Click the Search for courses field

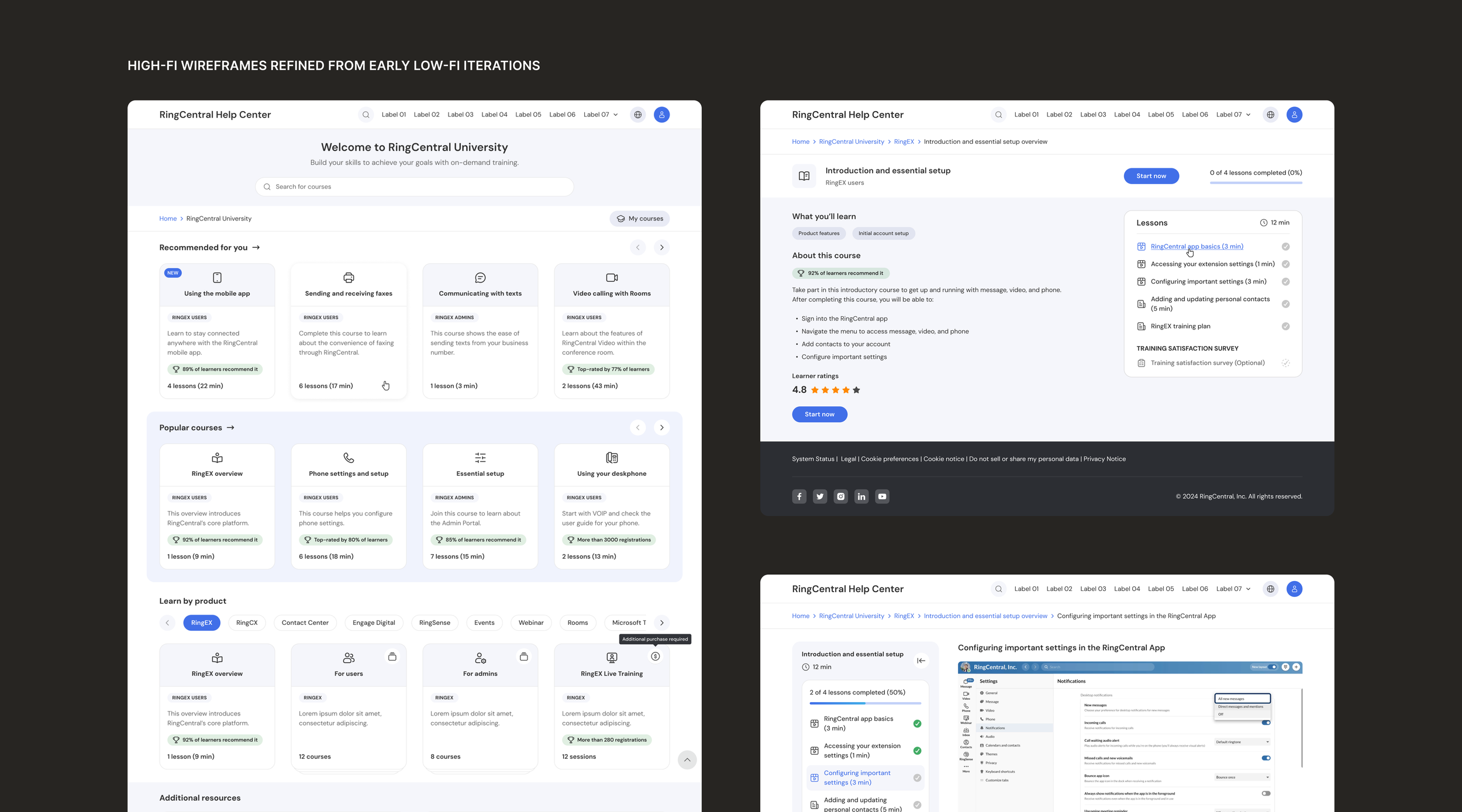coord(414,186)
